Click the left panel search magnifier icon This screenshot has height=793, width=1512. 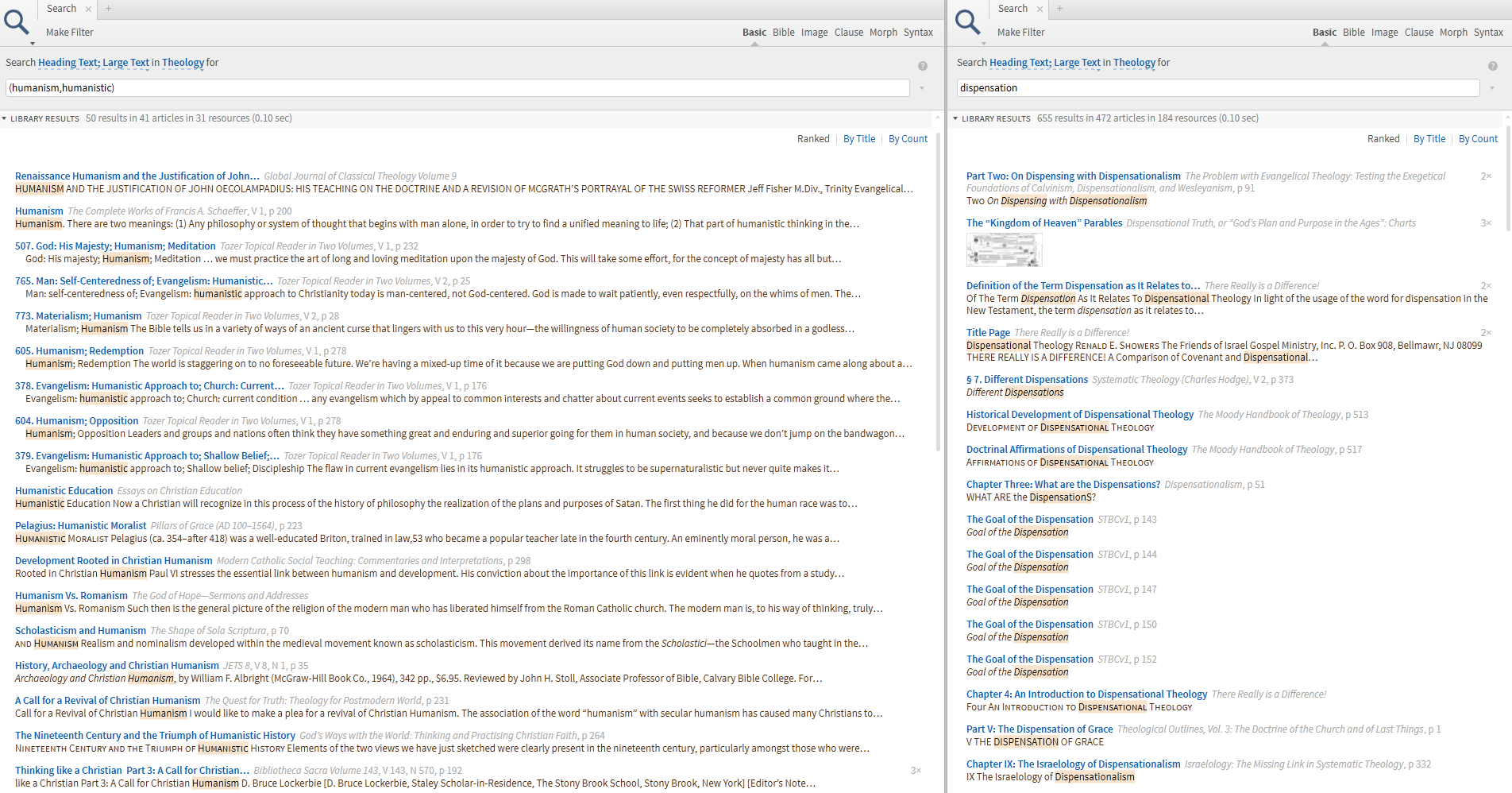point(17,21)
